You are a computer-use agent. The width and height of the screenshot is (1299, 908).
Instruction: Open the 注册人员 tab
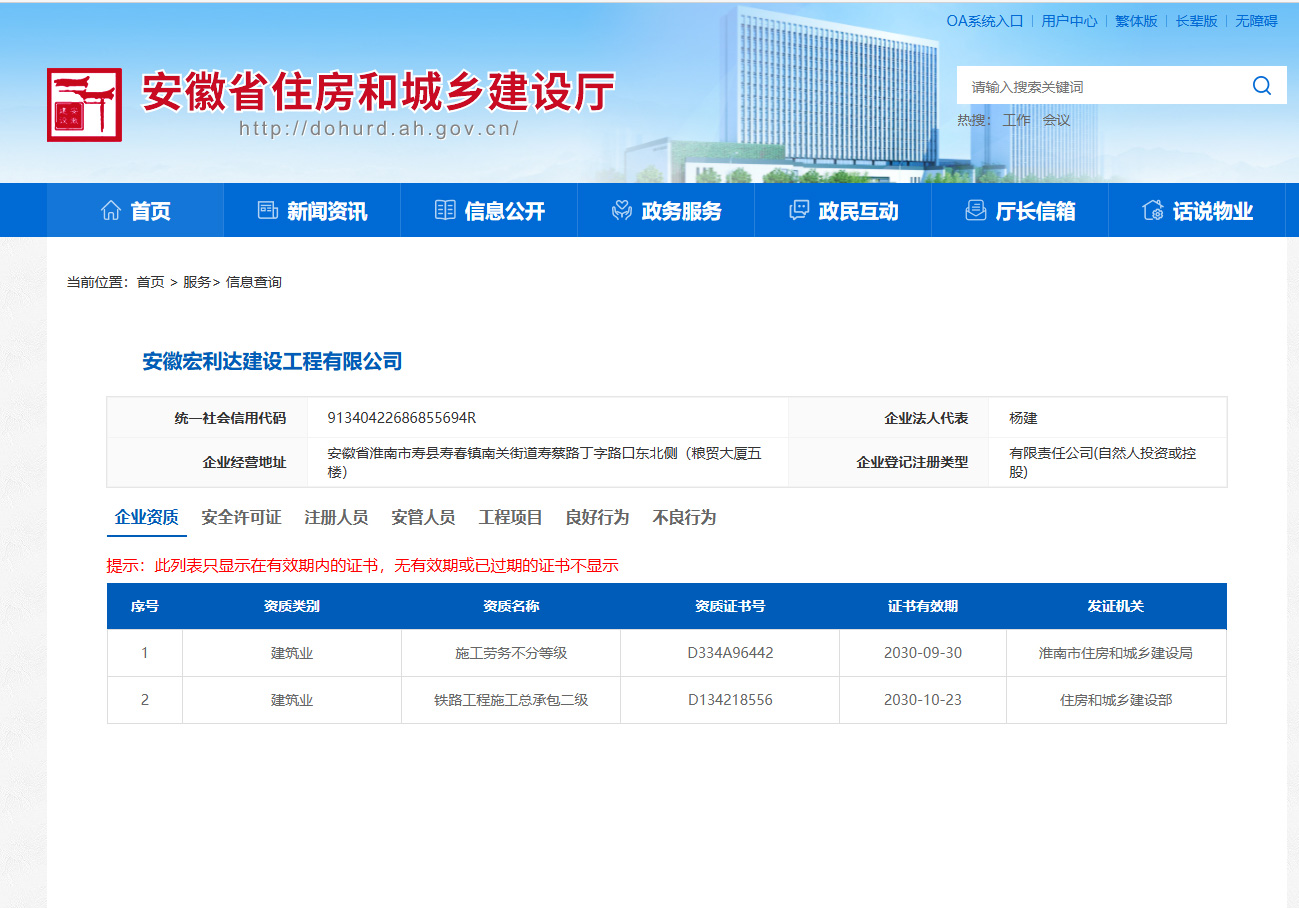click(334, 517)
